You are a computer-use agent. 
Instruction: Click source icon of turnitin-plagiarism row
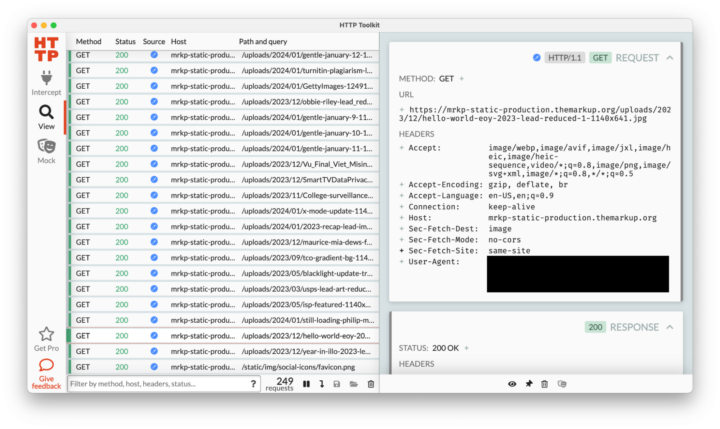click(x=154, y=70)
